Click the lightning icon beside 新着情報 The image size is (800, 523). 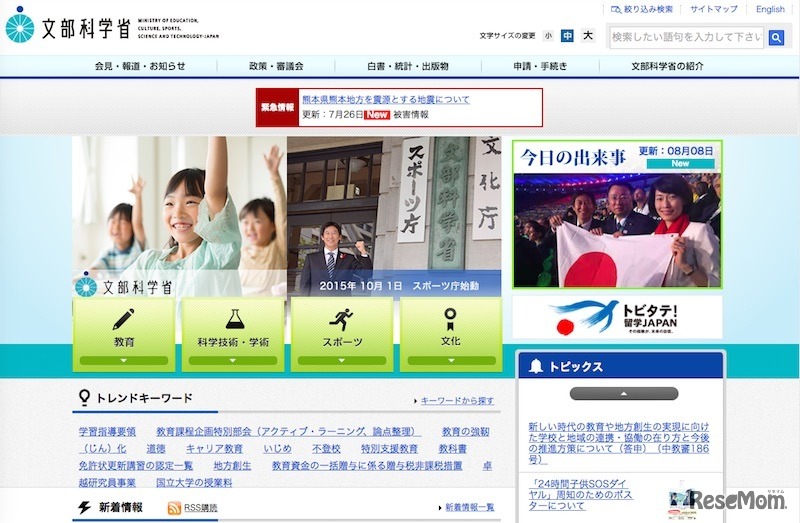pos(85,507)
